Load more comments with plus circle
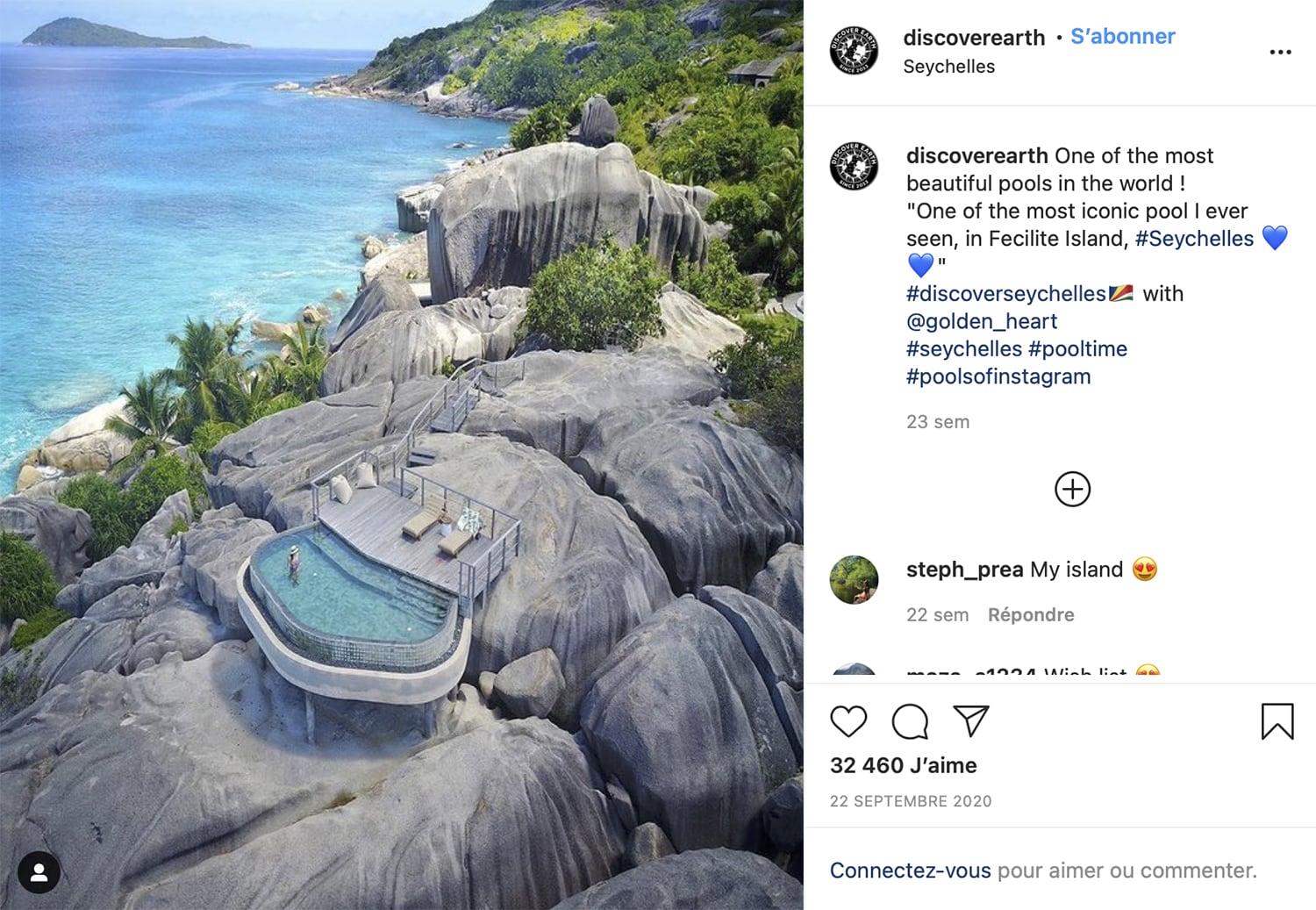 point(1072,489)
